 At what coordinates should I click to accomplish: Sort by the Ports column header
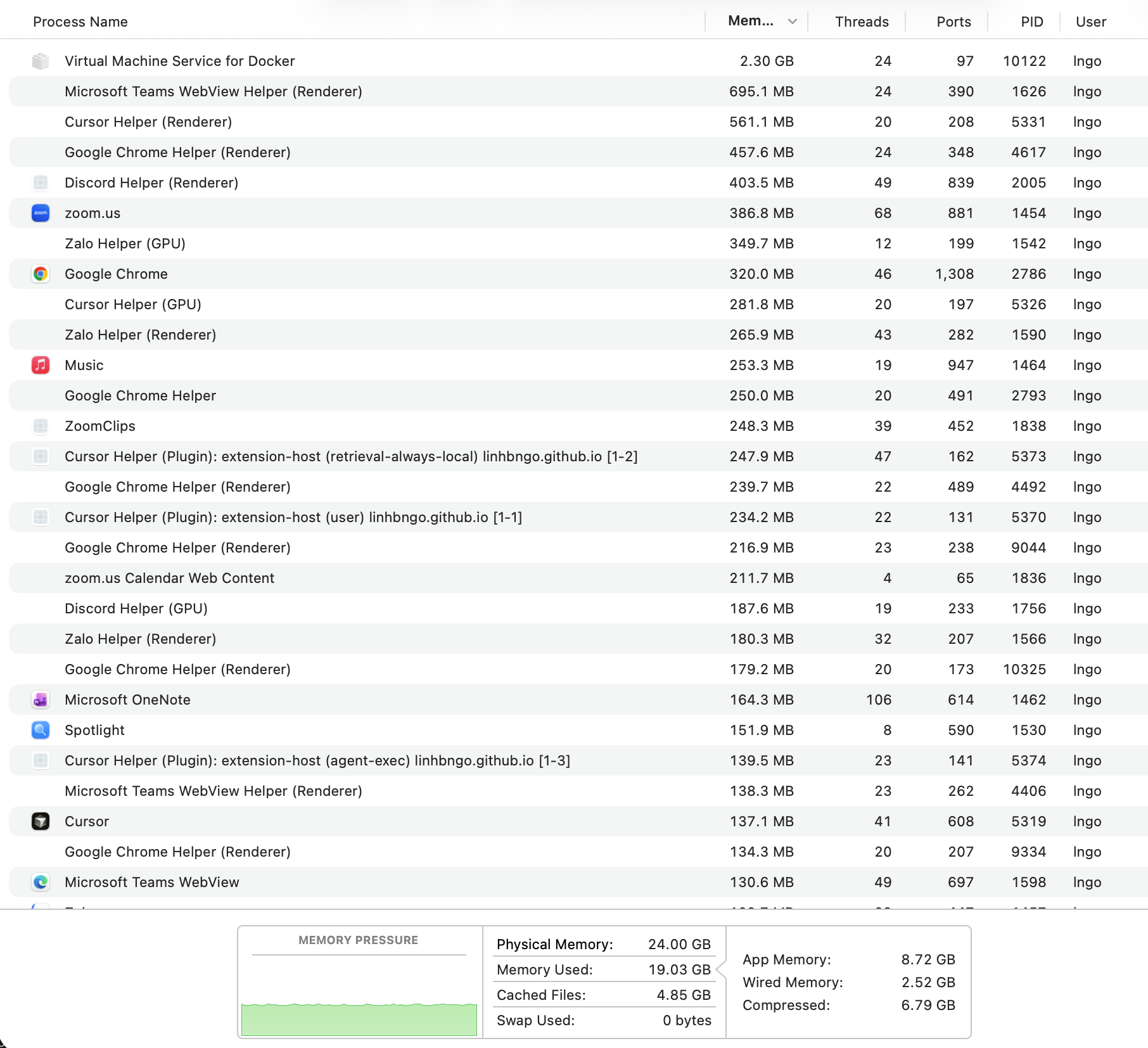953,22
